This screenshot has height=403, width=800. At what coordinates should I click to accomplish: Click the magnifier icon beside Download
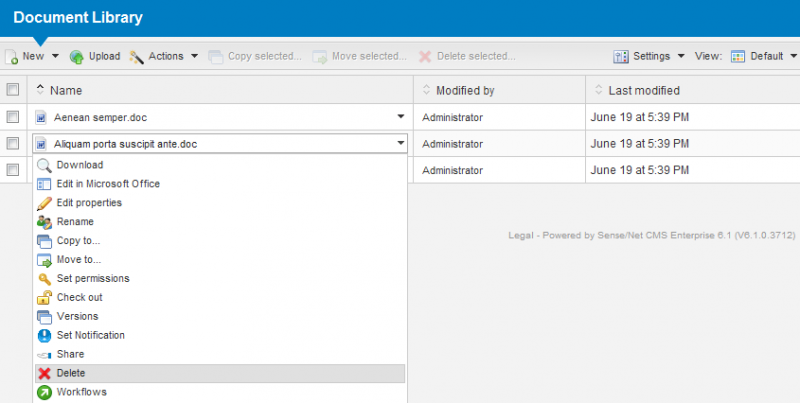click(x=44, y=165)
